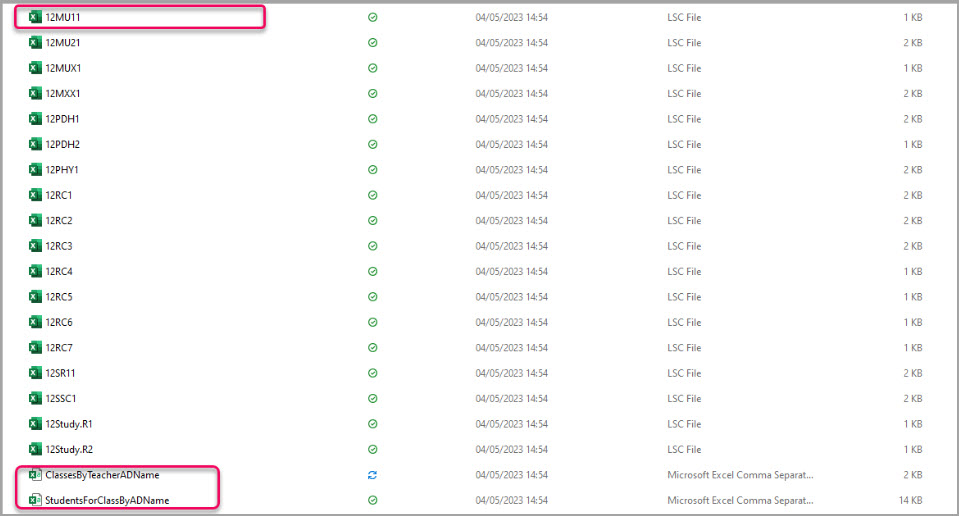Select the Excel icon of 12MXX1

point(35,94)
